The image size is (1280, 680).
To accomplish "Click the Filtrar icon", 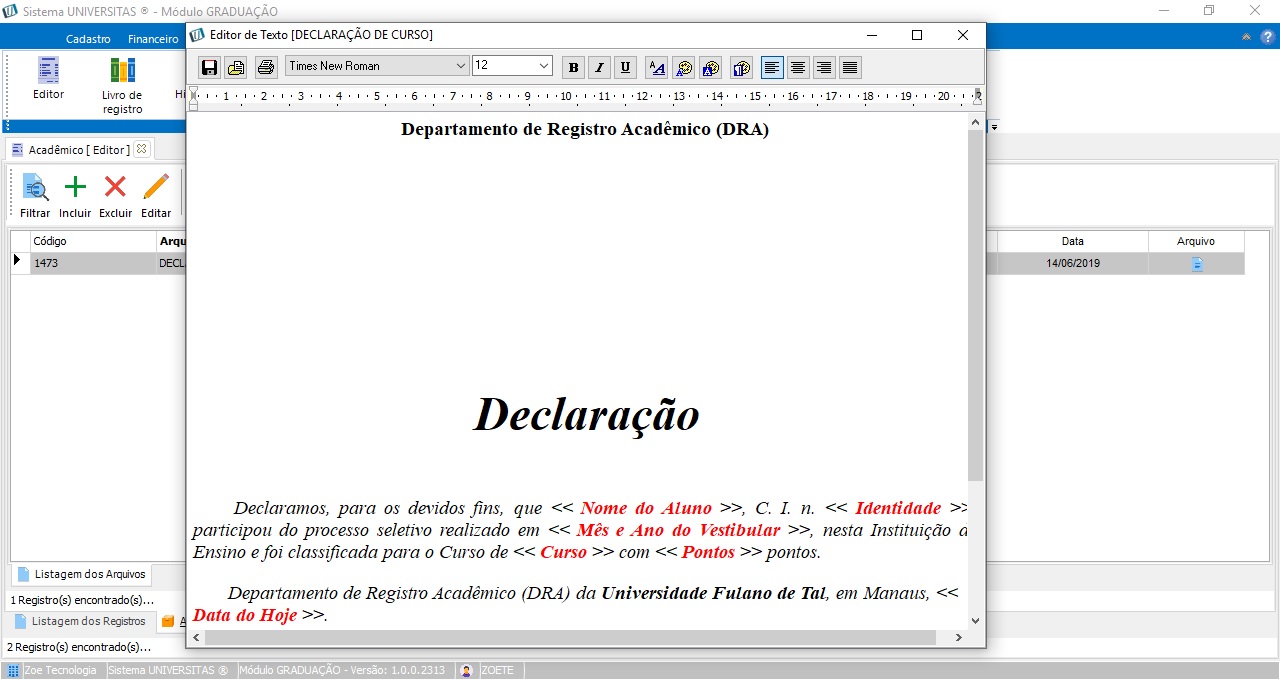I will tap(35, 195).
